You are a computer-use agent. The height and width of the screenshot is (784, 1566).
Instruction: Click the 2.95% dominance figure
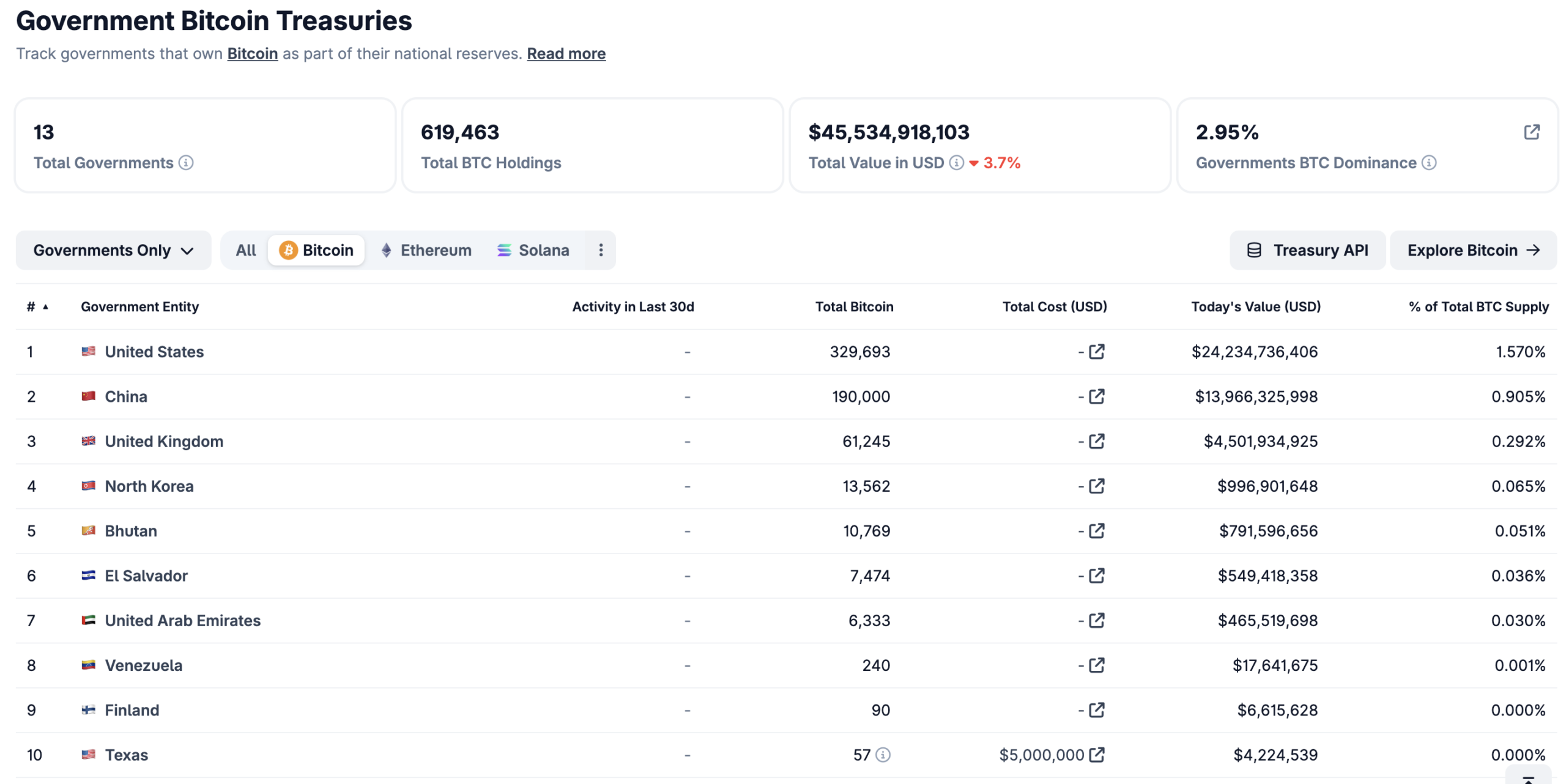(x=1227, y=132)
